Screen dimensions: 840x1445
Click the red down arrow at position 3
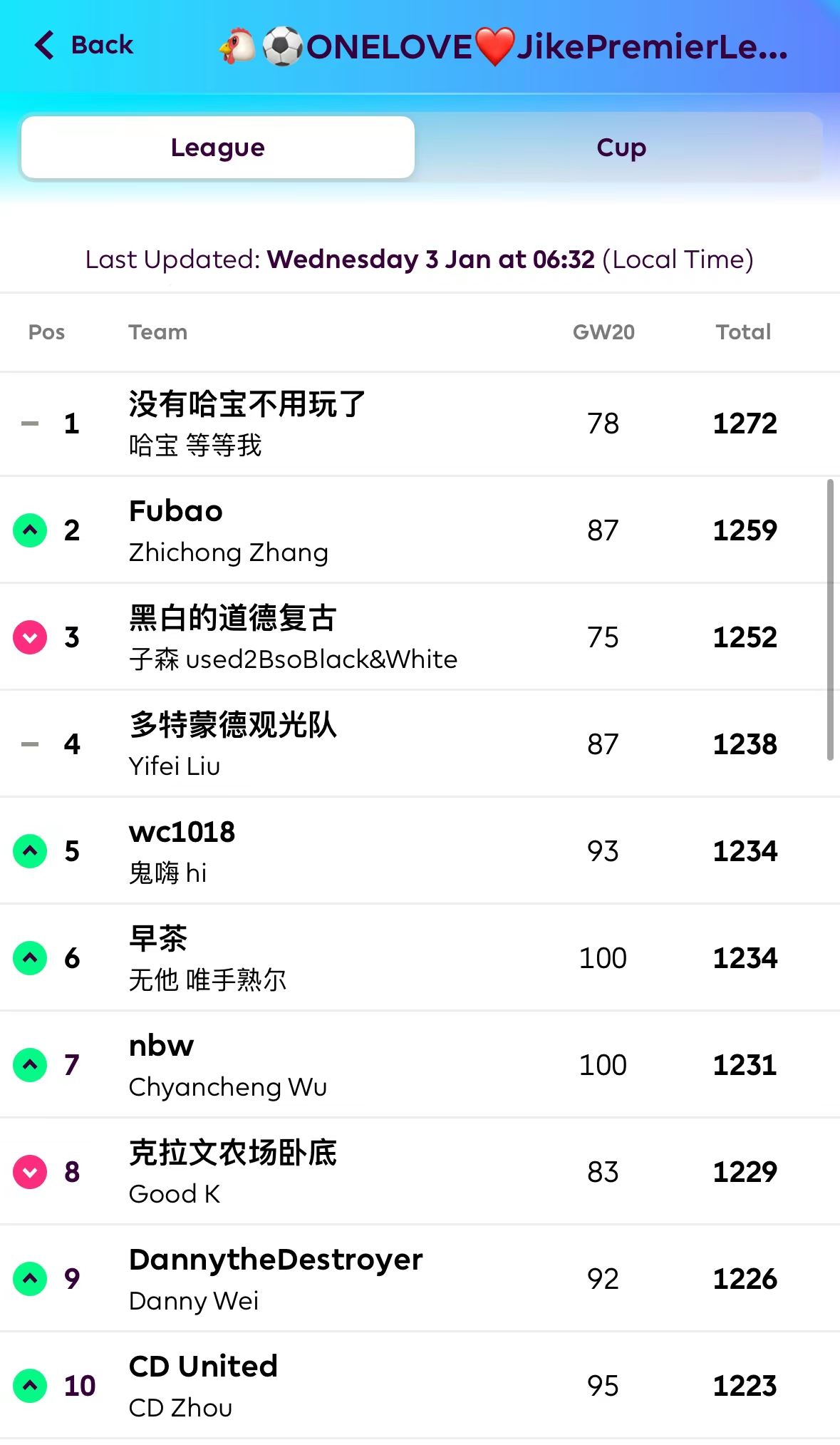pos(30,637)
